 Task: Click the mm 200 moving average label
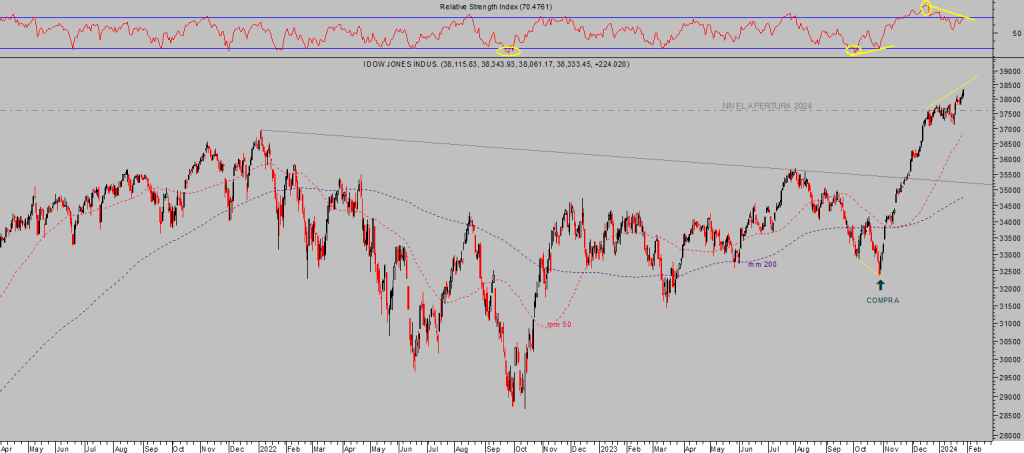click(x=761, y=264)
